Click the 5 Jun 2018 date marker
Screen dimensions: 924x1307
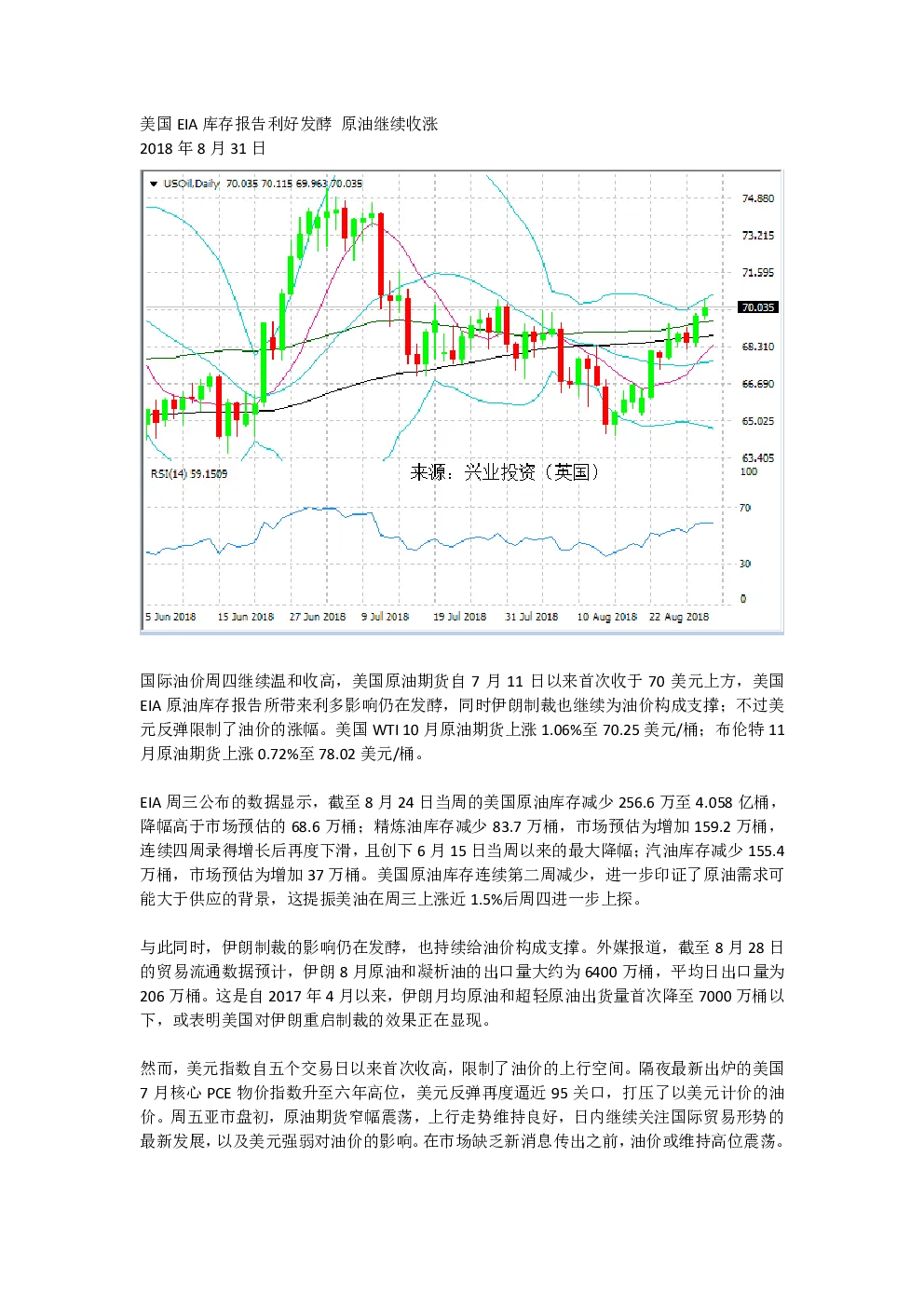(x=171, y=617)
